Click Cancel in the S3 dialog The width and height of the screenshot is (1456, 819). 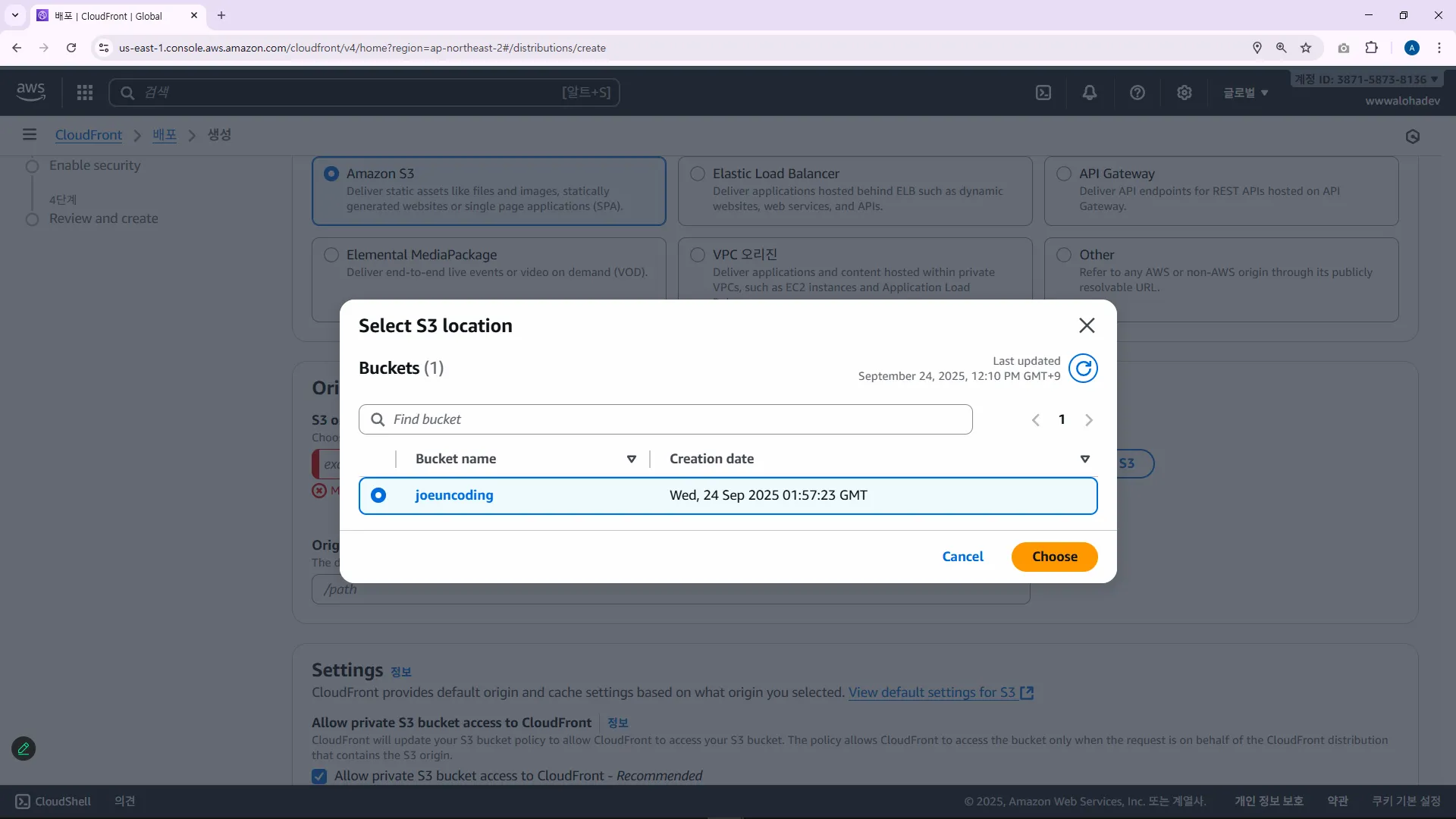pyautogui.click(x=962, y=557)
